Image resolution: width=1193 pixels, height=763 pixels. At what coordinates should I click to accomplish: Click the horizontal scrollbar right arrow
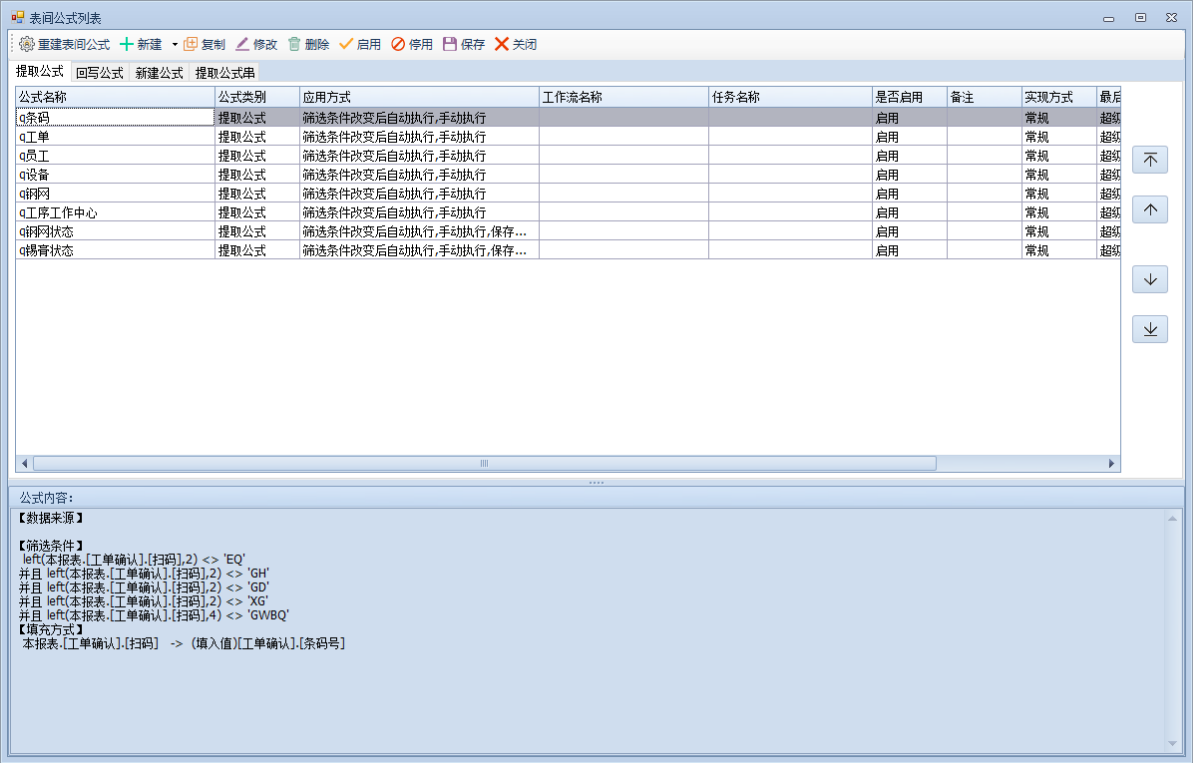[1111, 464]
